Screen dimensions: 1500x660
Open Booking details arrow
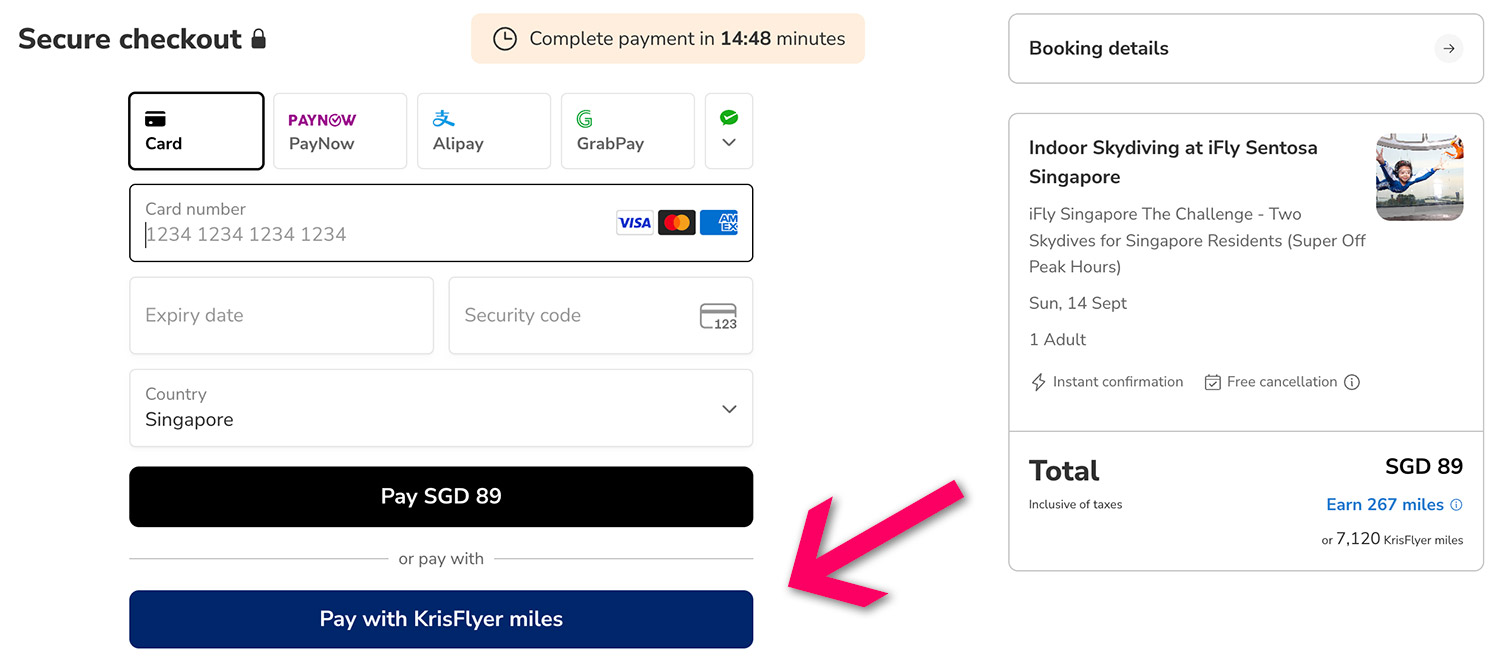[x=1448, y=48]
